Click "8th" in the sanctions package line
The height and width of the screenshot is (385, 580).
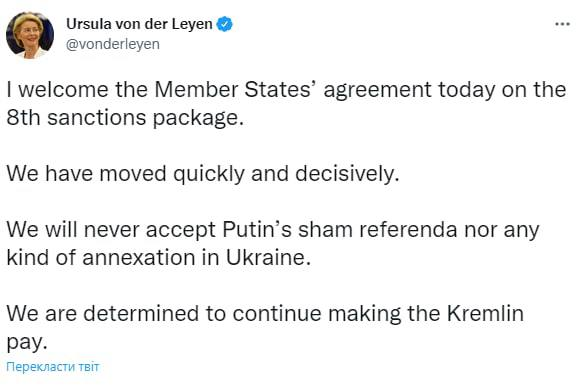[23, 118]
